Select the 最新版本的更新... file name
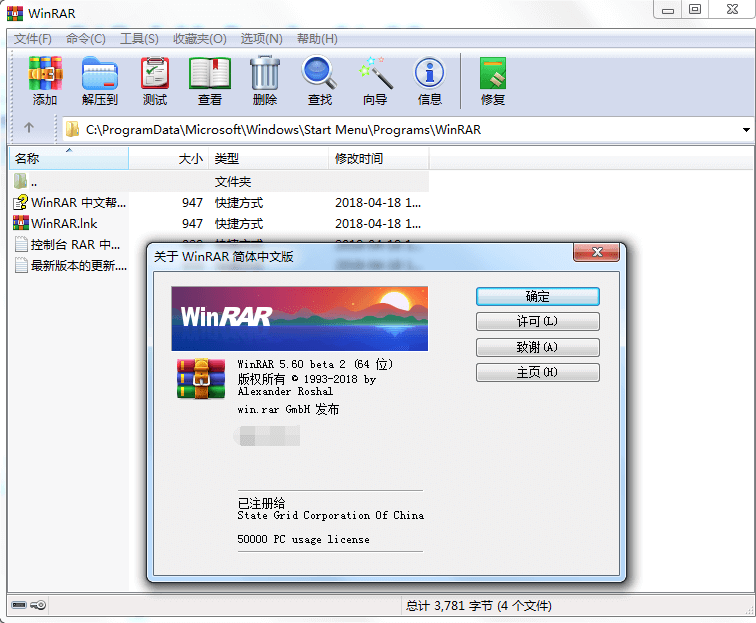The image size is (756, 623). pos(79,266)
